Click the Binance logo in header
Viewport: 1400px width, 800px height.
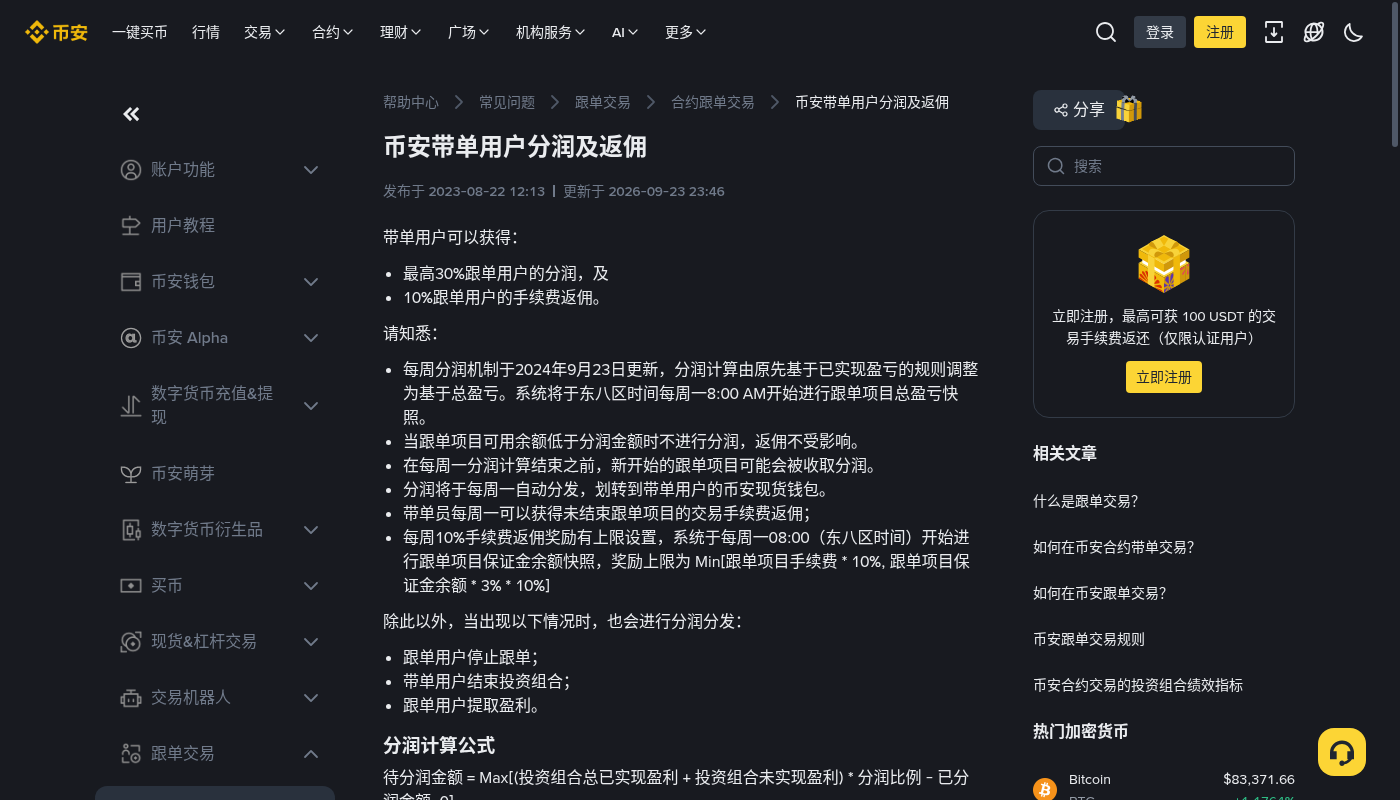pos(56,32)
